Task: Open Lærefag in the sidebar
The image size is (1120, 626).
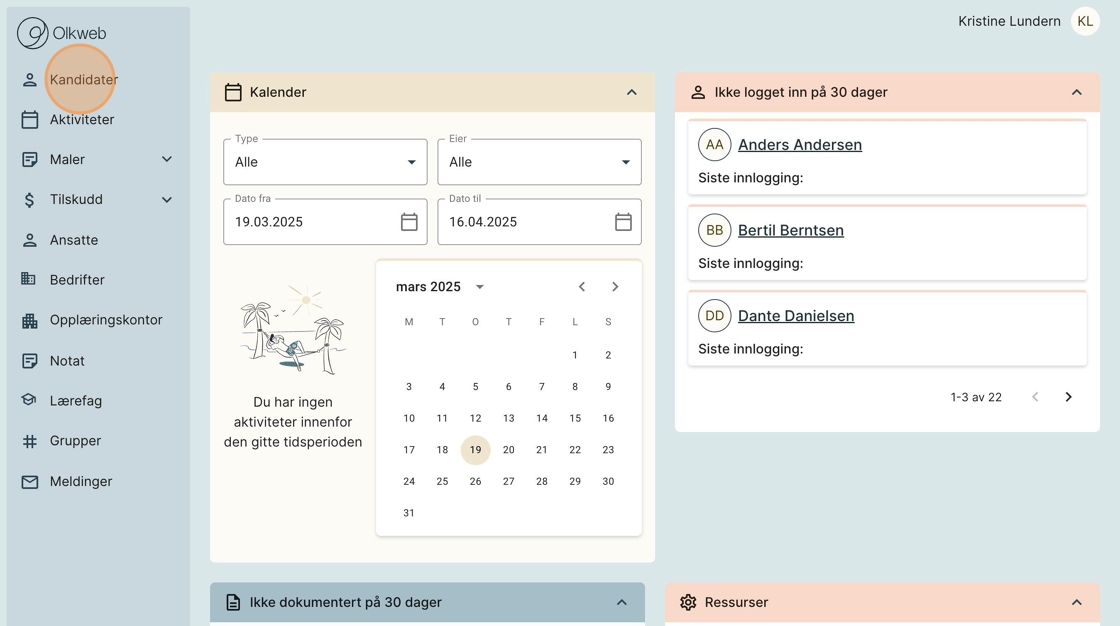Action: click(x=76, y=401)
